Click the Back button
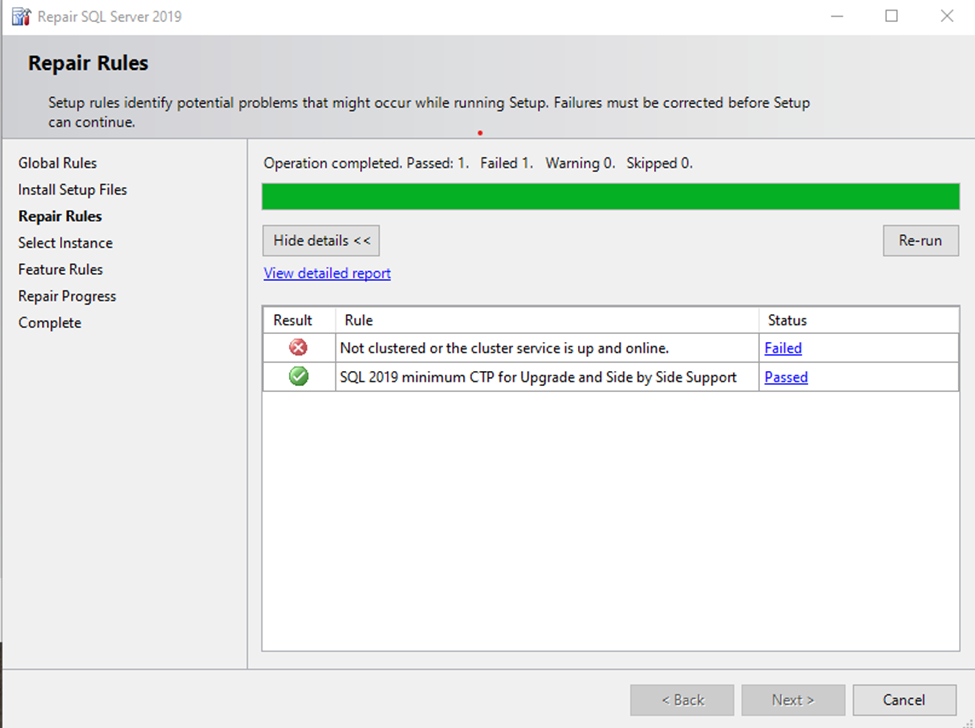 click(682, 700)
